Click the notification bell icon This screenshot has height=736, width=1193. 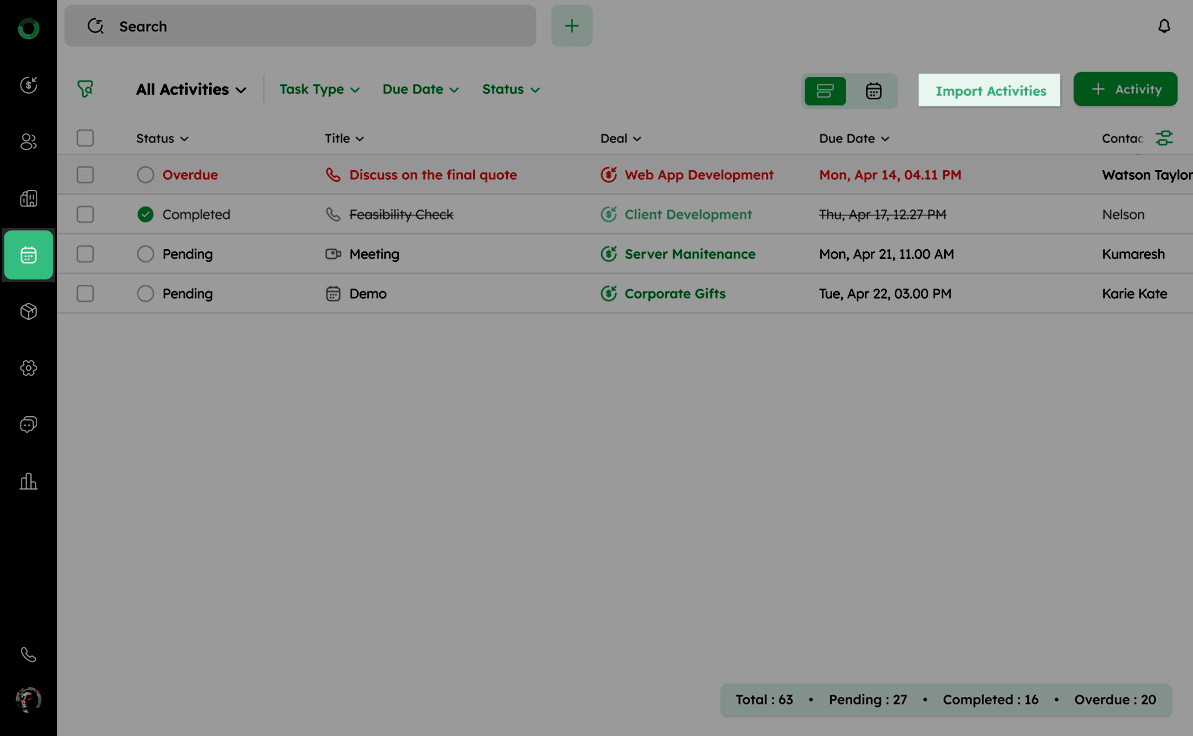tap(1164, 27)
